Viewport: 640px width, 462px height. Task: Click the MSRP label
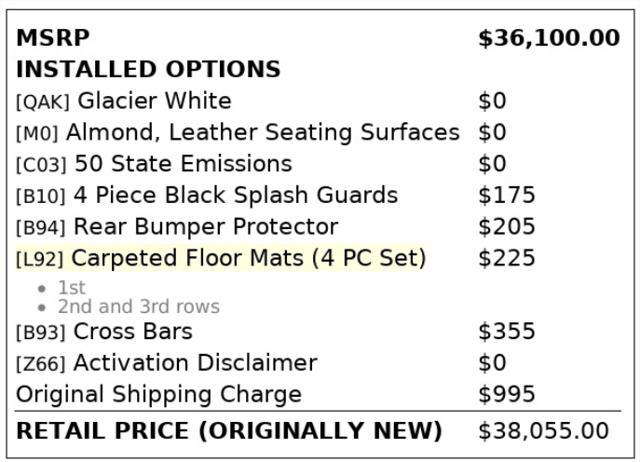pyautogui.click(x=53, y=38)
